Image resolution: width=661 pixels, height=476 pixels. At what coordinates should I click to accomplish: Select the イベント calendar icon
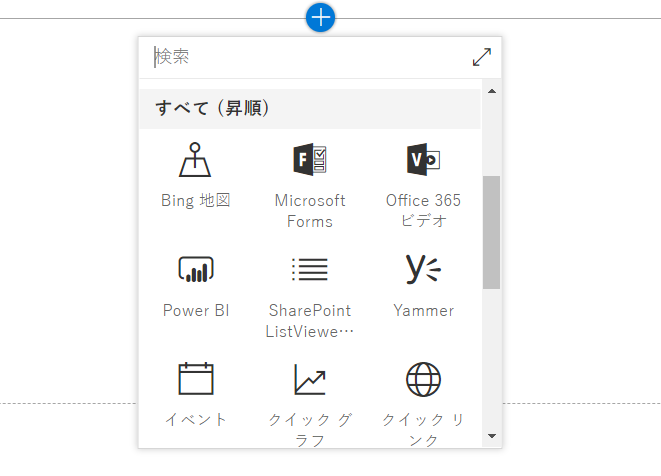click(196, 379)
